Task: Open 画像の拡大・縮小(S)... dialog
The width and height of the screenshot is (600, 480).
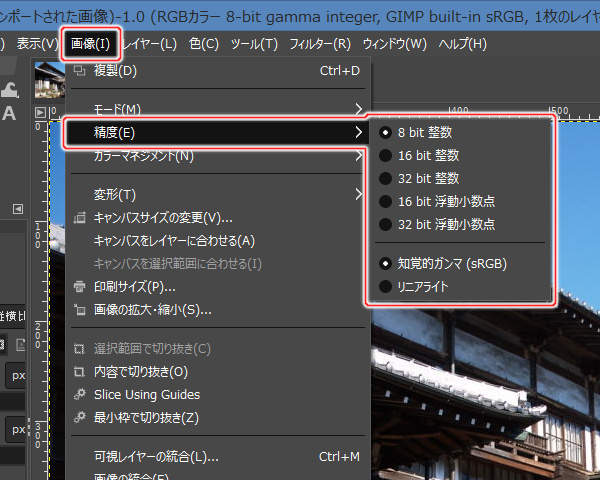Action: click(217, 310)
